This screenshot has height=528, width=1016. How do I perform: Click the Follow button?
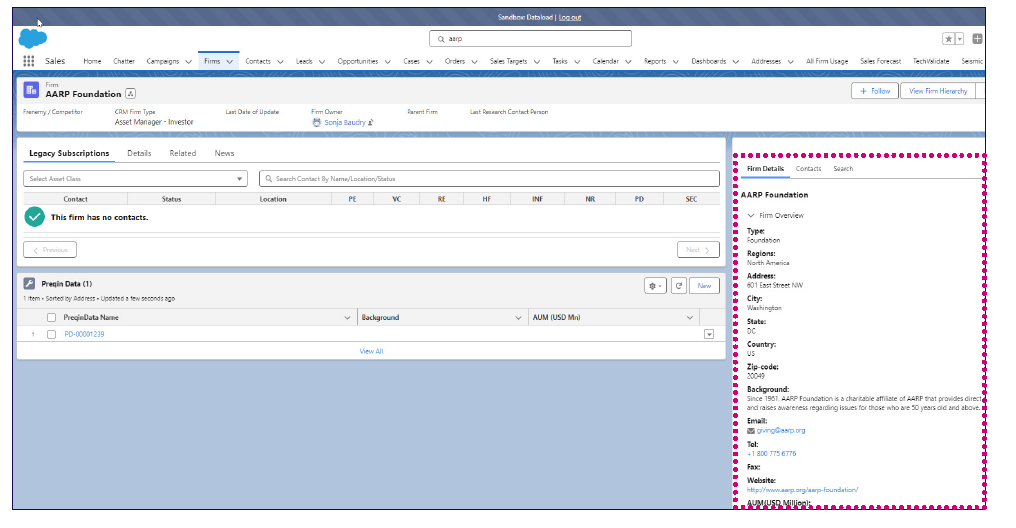875,91
